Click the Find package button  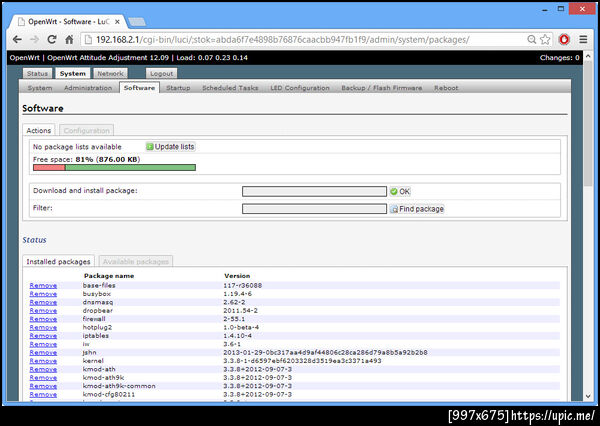point(417,209)
